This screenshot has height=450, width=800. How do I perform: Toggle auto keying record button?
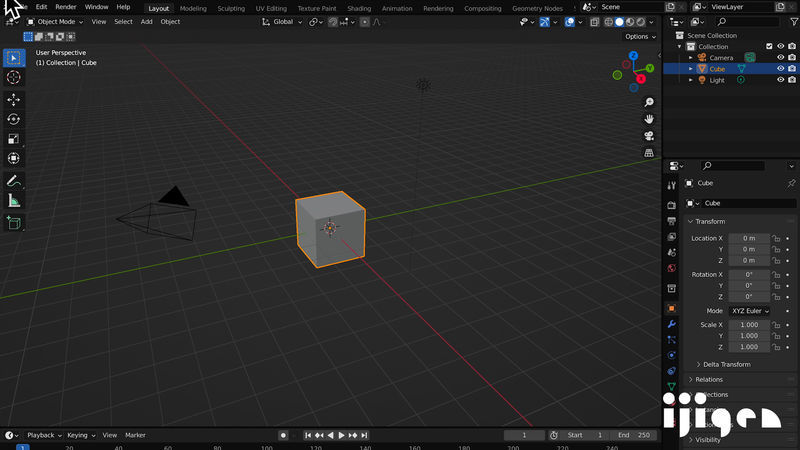click(283, 435)
